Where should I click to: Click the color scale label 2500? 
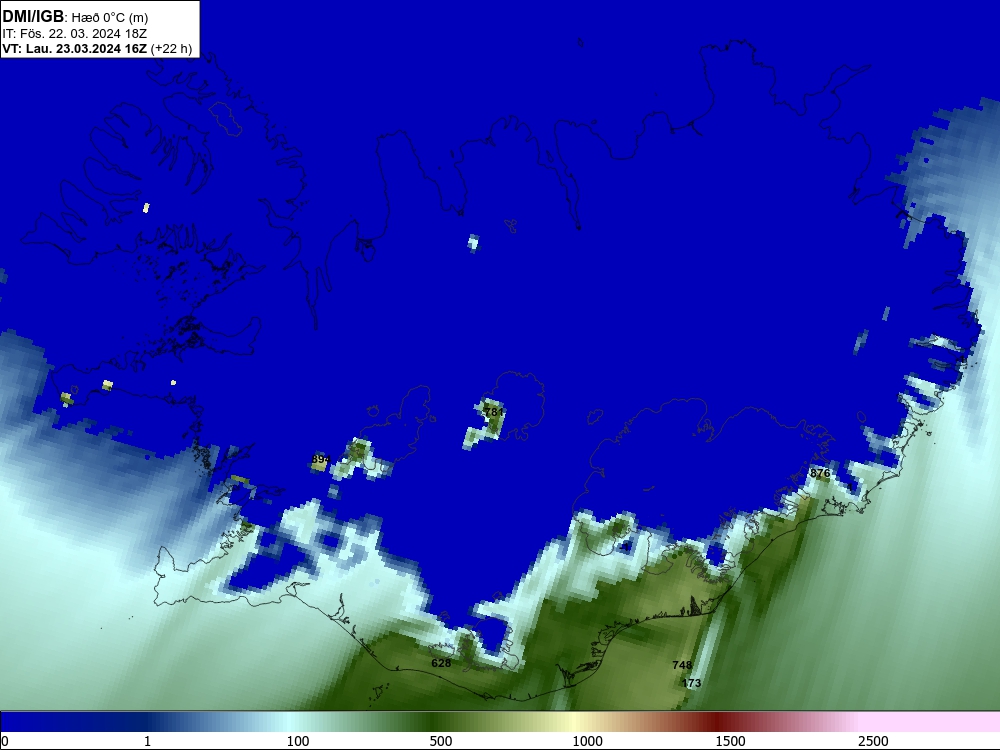point(873,741)
